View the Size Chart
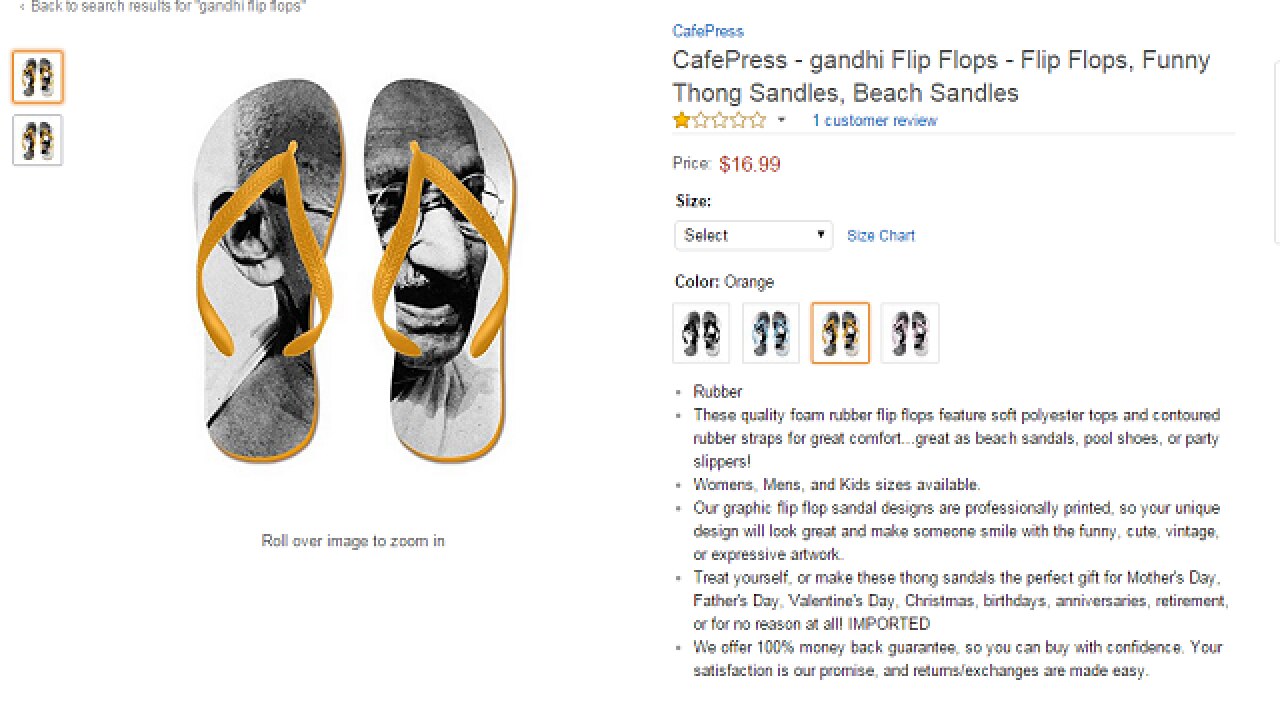This screenshot has height=720, width=1280. (x=881, y=235)
